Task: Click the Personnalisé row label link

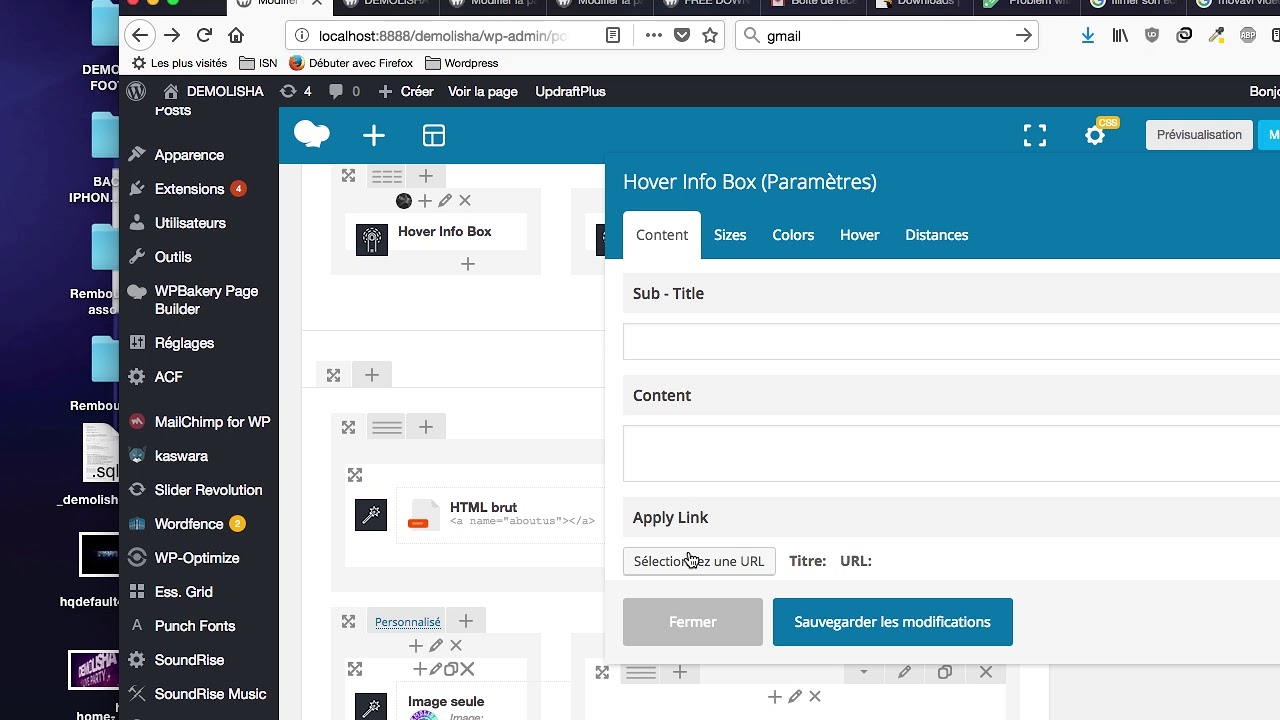Action: click(408, 622)
